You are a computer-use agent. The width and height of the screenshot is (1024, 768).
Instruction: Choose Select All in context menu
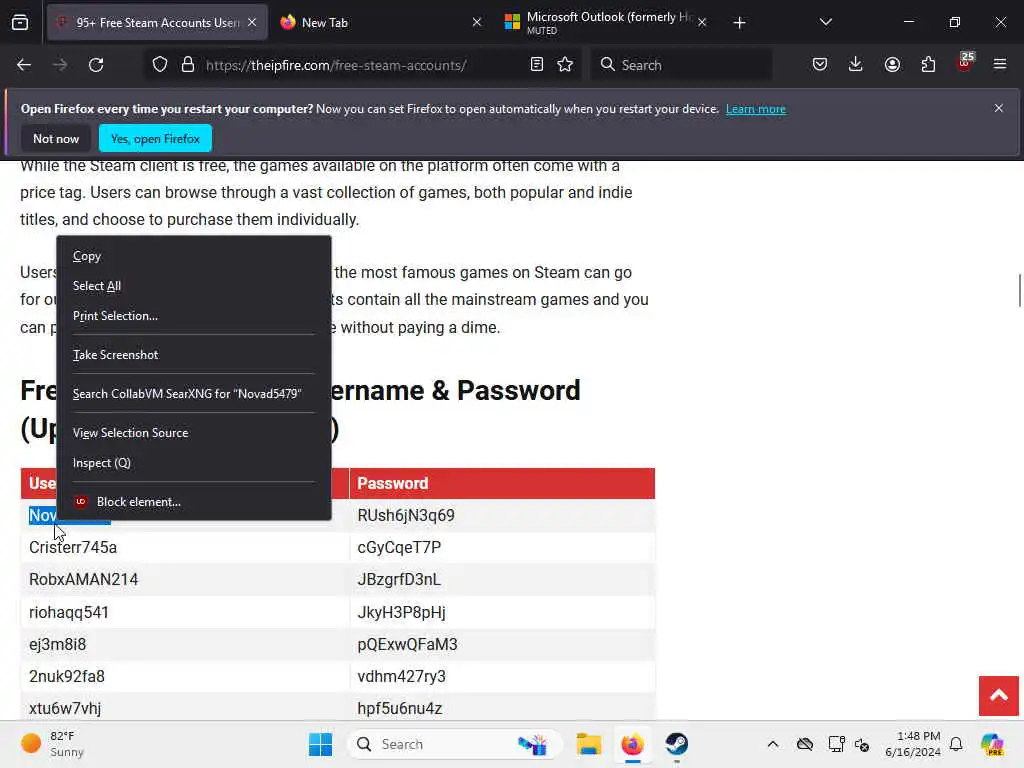[193, 286]
